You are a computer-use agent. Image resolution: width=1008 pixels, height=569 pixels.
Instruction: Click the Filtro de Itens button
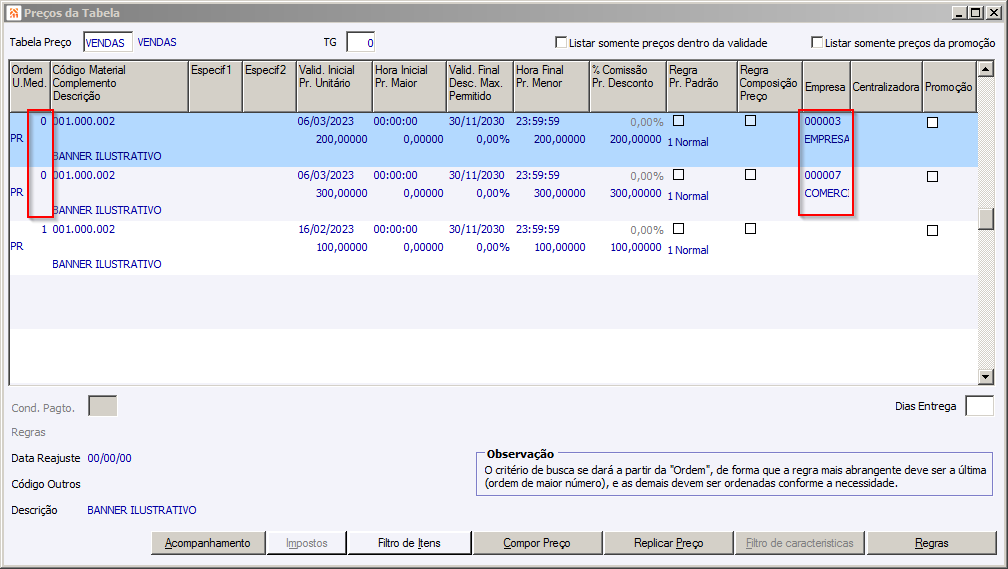[409, 543]
